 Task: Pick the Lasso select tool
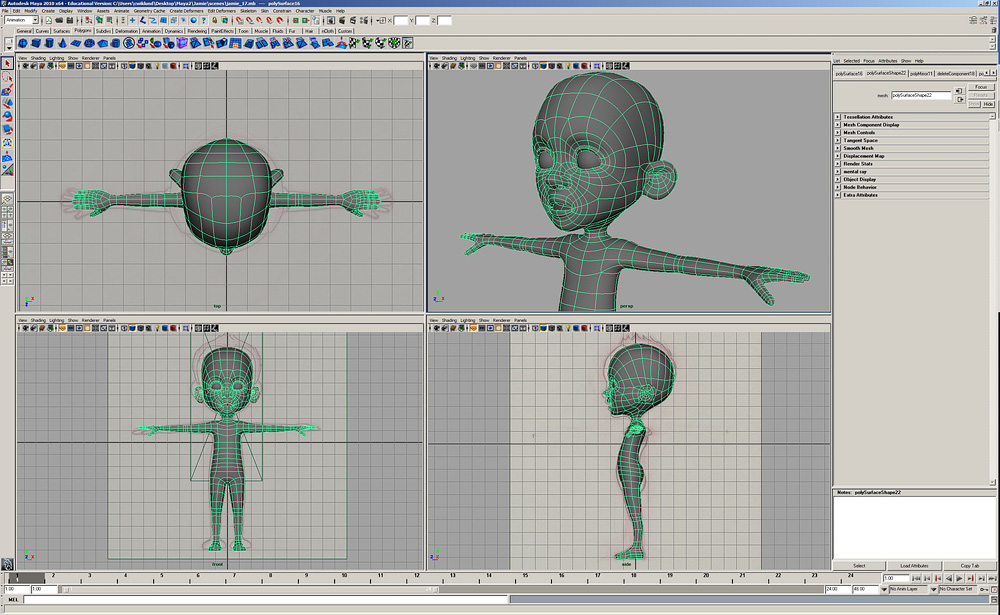tap(7, 75)
